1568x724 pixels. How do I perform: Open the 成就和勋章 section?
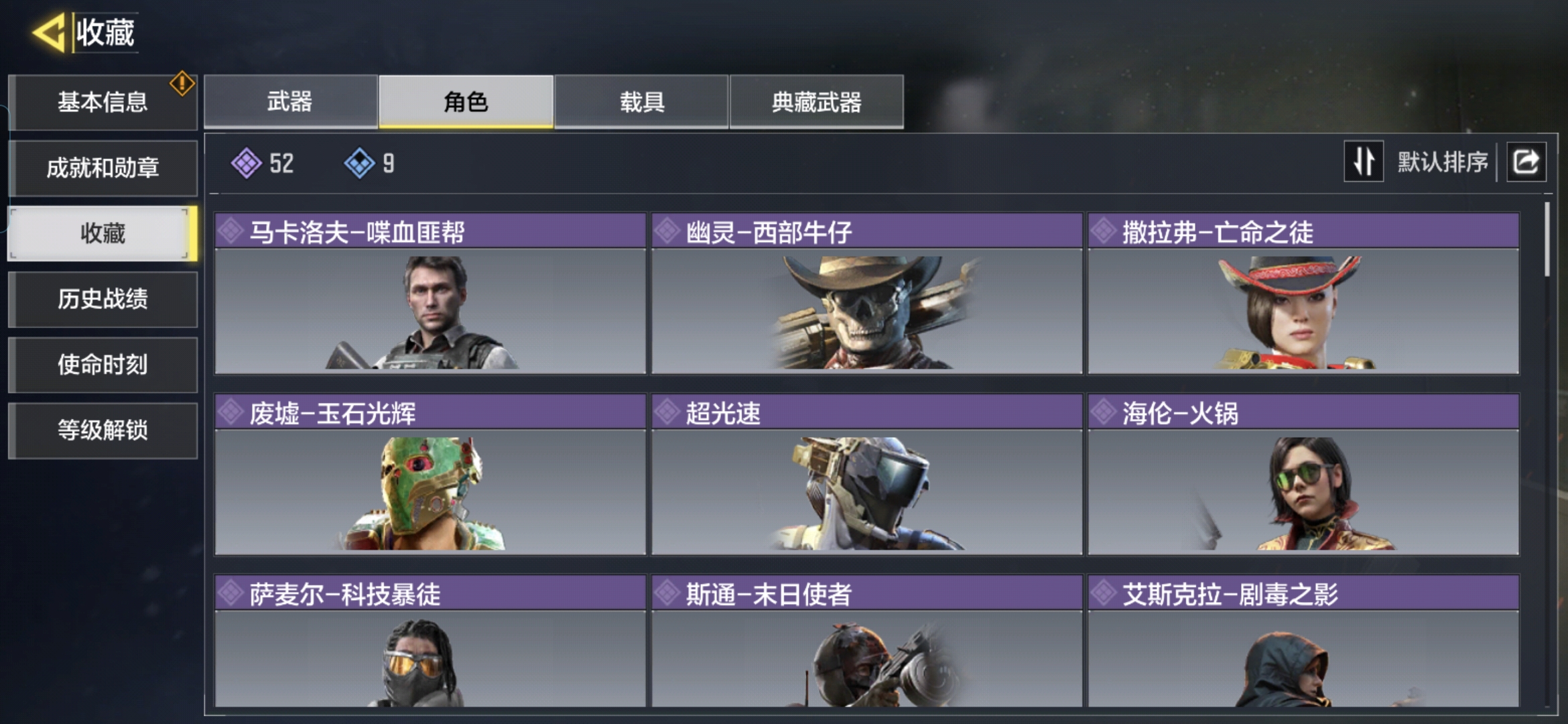pyautogui.click(x=103, y=168)
